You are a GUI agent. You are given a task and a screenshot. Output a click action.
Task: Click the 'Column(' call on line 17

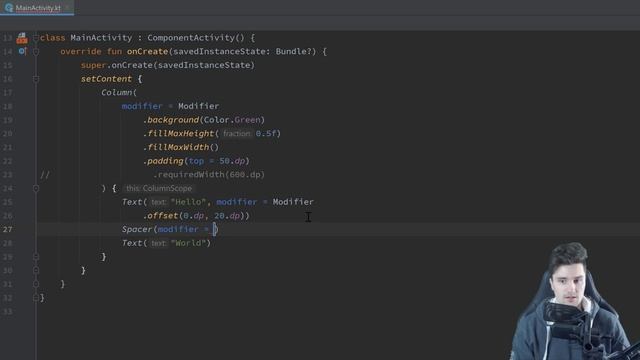pyautogui.click(x=119, y=93)
